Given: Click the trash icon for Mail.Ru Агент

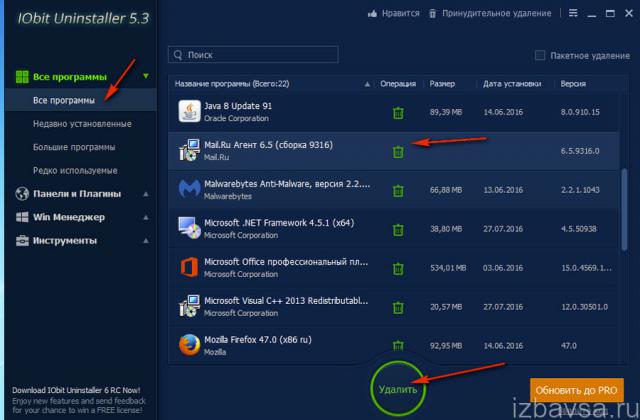Looking at the screenshot, I should [398, 152].
